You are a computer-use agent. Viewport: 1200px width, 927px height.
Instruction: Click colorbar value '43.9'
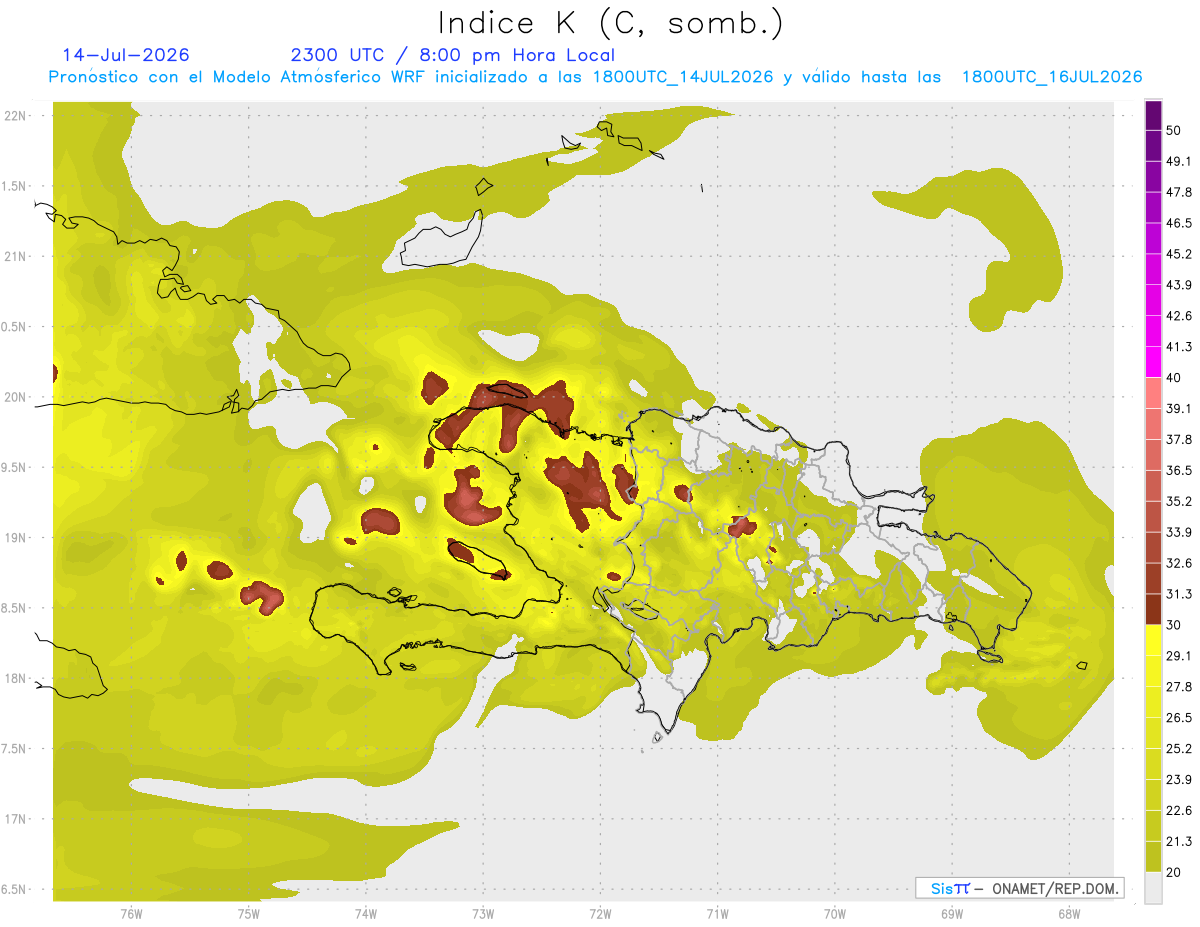(x=1179, y=285)
